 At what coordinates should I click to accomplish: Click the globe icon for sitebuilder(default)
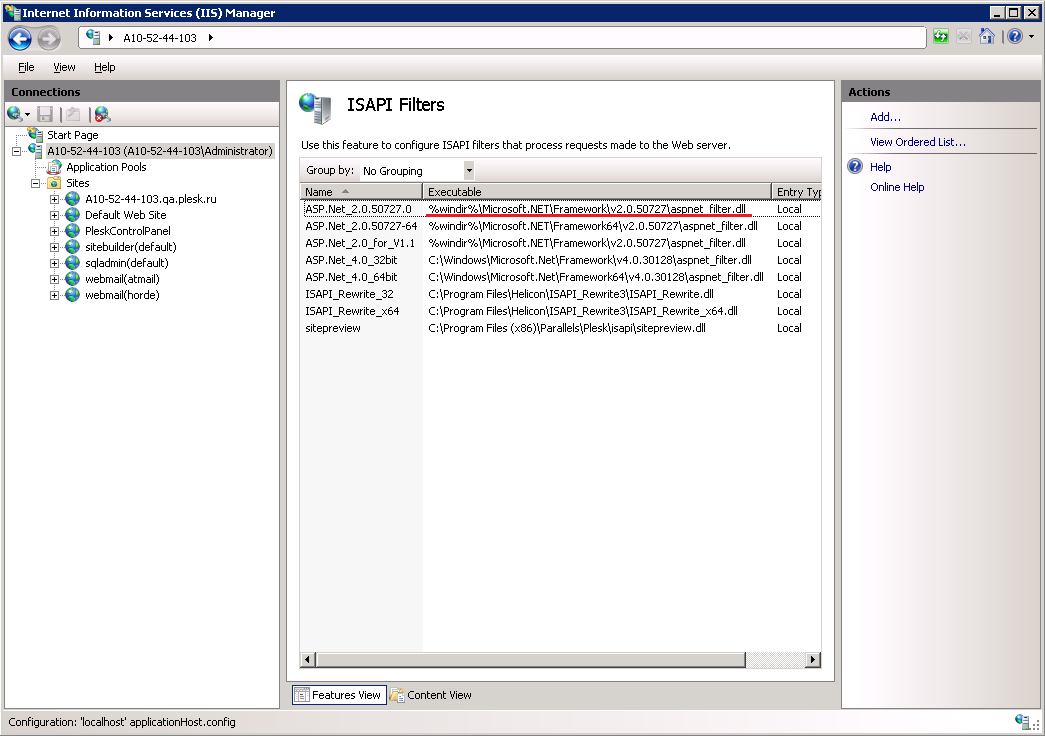point(73,247)
